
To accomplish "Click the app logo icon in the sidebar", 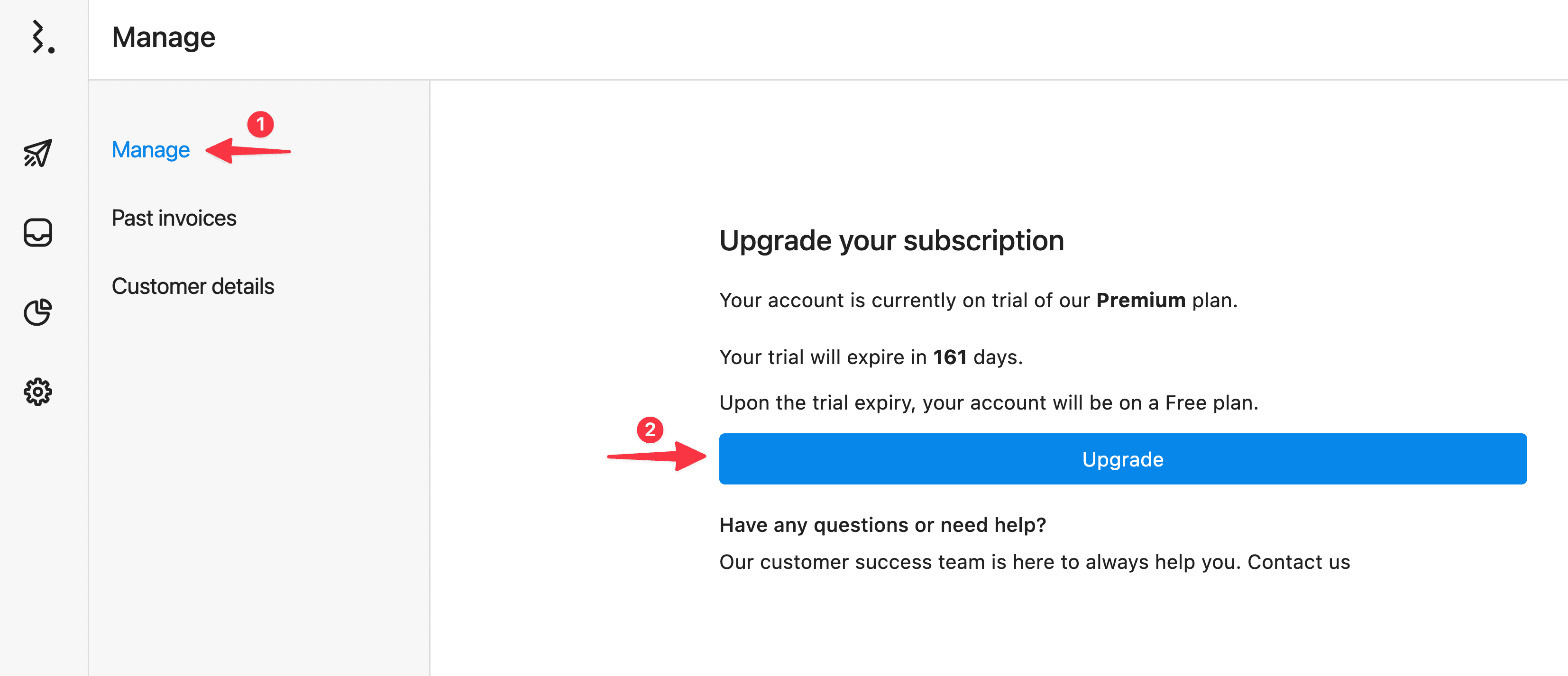I will click(x=41, y=37).
